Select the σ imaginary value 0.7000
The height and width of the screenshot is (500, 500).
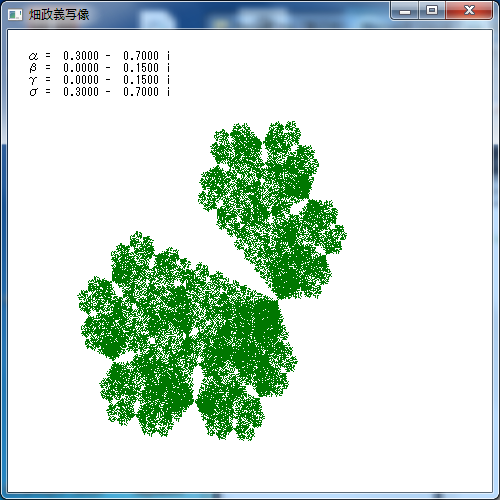pyautogui.click(x=141, y=92)
